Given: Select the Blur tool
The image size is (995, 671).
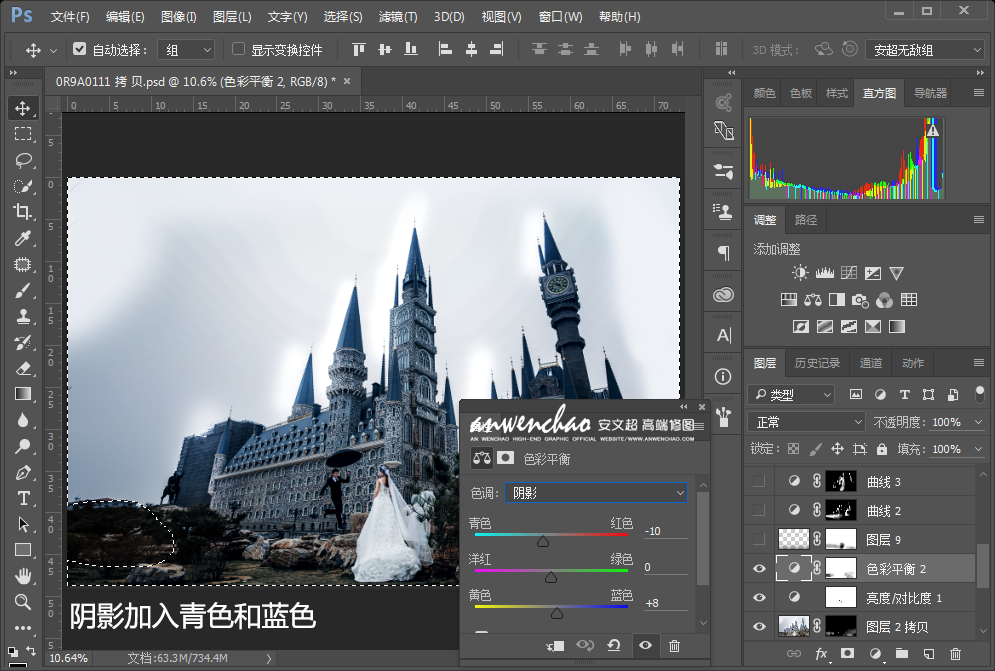Looking at the screenshot, I should (23, 420).
